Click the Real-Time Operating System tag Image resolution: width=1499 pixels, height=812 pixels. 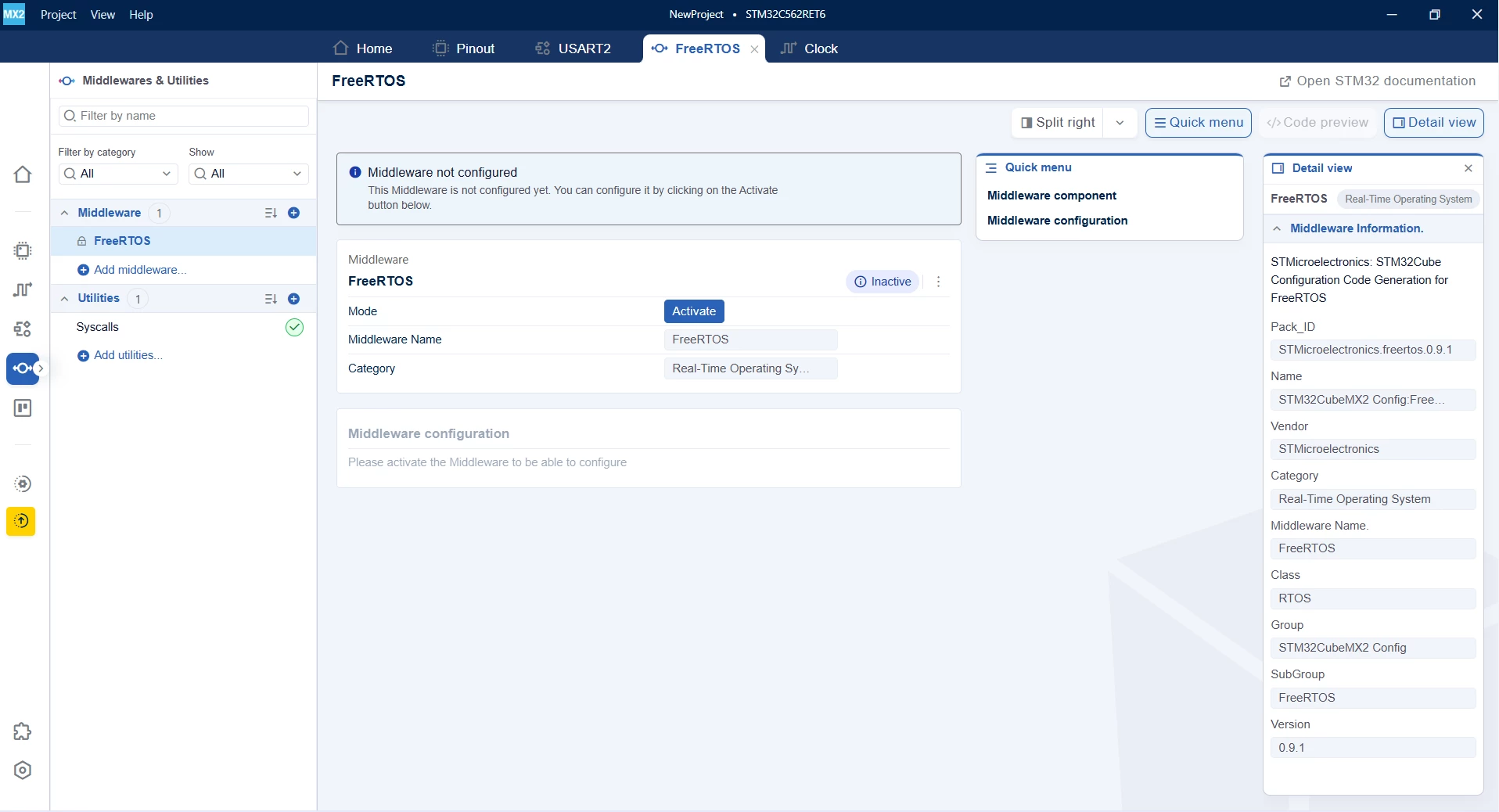(x=1408, y=199)
